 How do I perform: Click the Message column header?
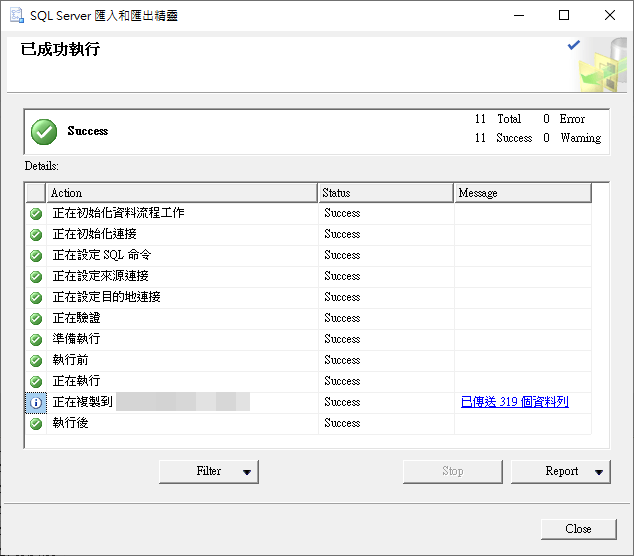(x=522, y=192)
